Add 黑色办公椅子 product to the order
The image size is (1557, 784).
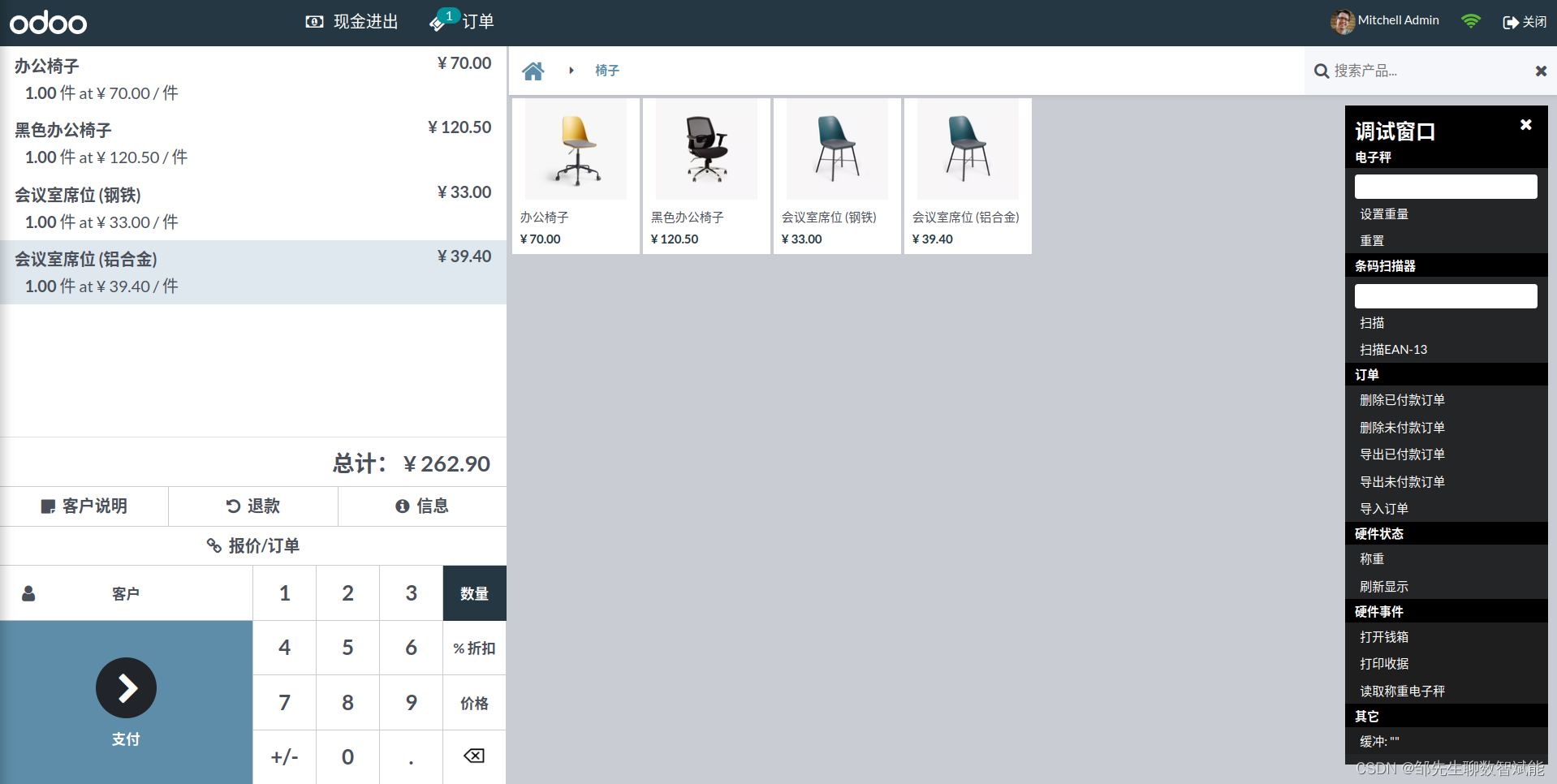click(706, 175)
